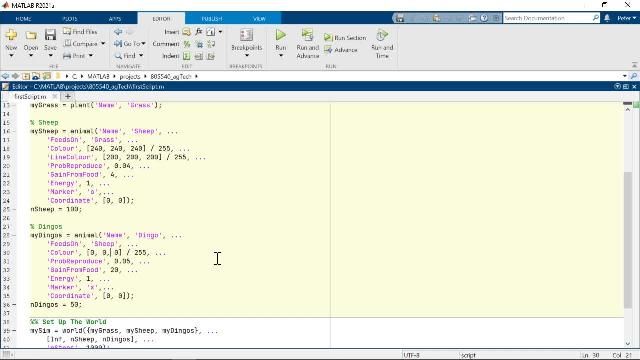This screenshot has height=360, width=640.
Task: Select the testScript.m editor tab
Action: click(30, 97)
